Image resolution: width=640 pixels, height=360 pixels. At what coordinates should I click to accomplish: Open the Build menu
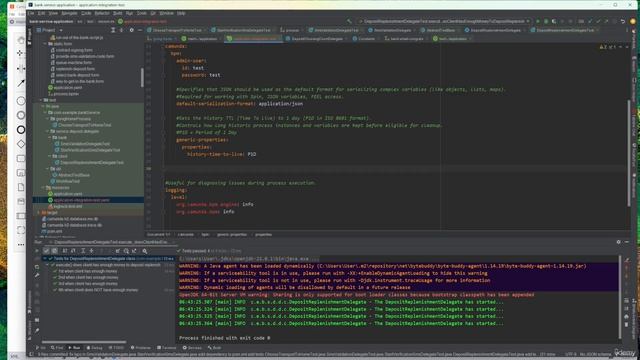(x=118, y=13)
